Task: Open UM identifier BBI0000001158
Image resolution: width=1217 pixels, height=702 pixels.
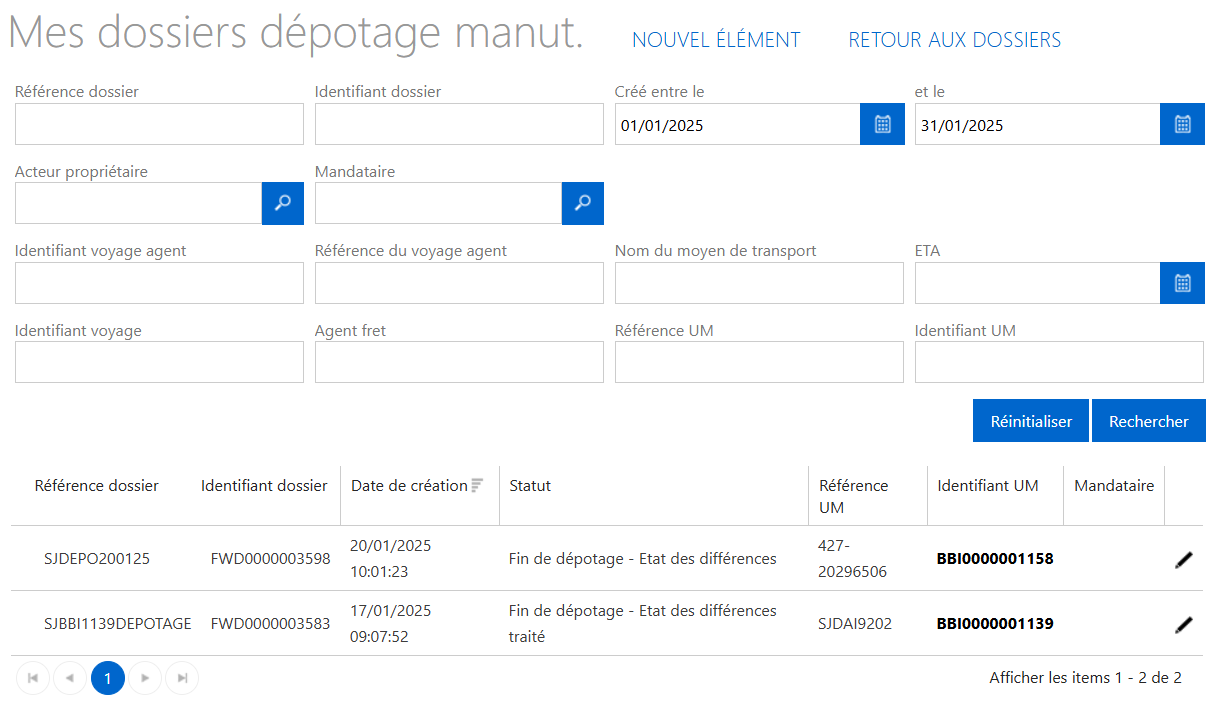Action: 994,559
